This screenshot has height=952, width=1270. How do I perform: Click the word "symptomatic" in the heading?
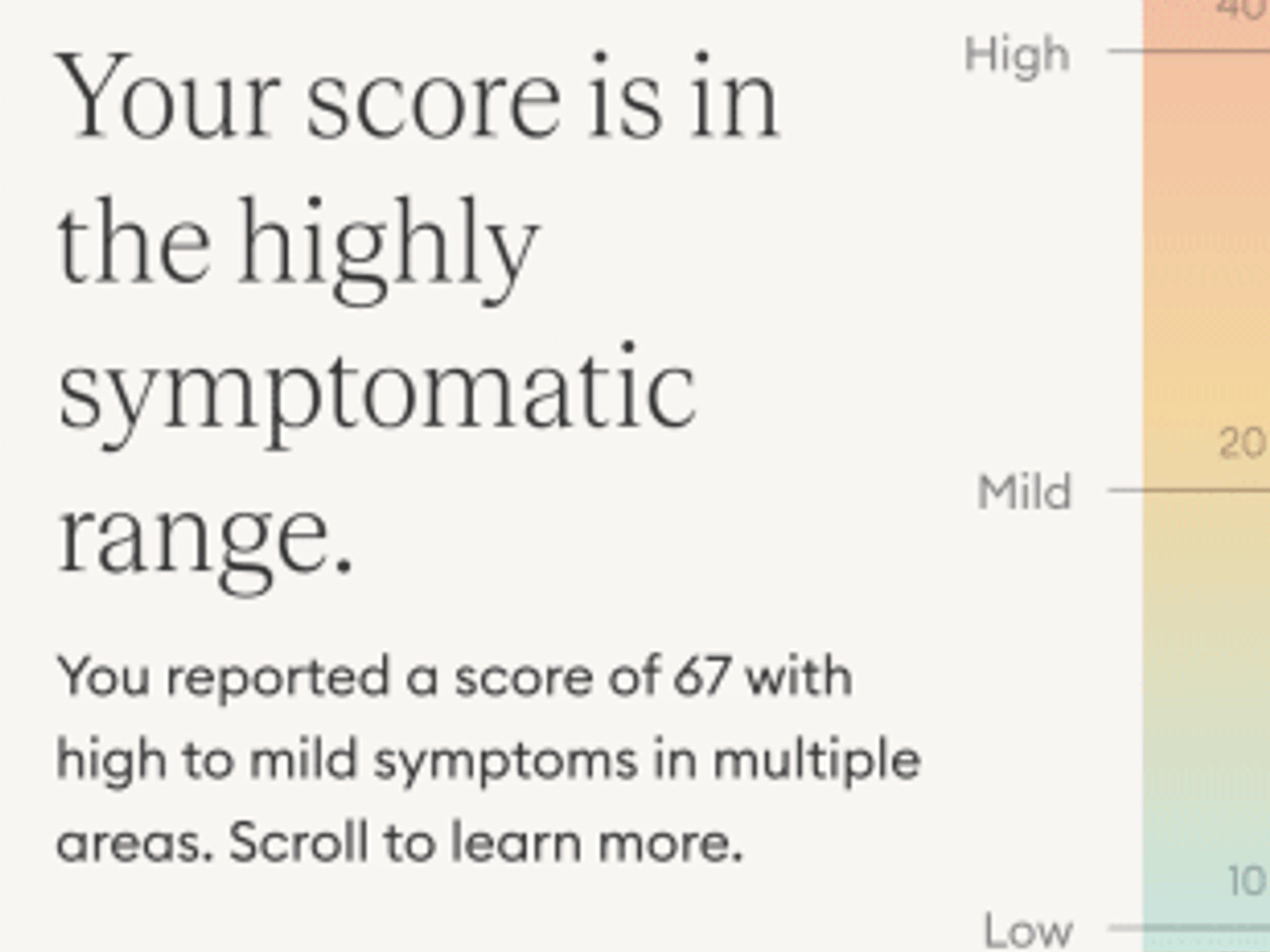pyautogui.click(x=377, y=394)
